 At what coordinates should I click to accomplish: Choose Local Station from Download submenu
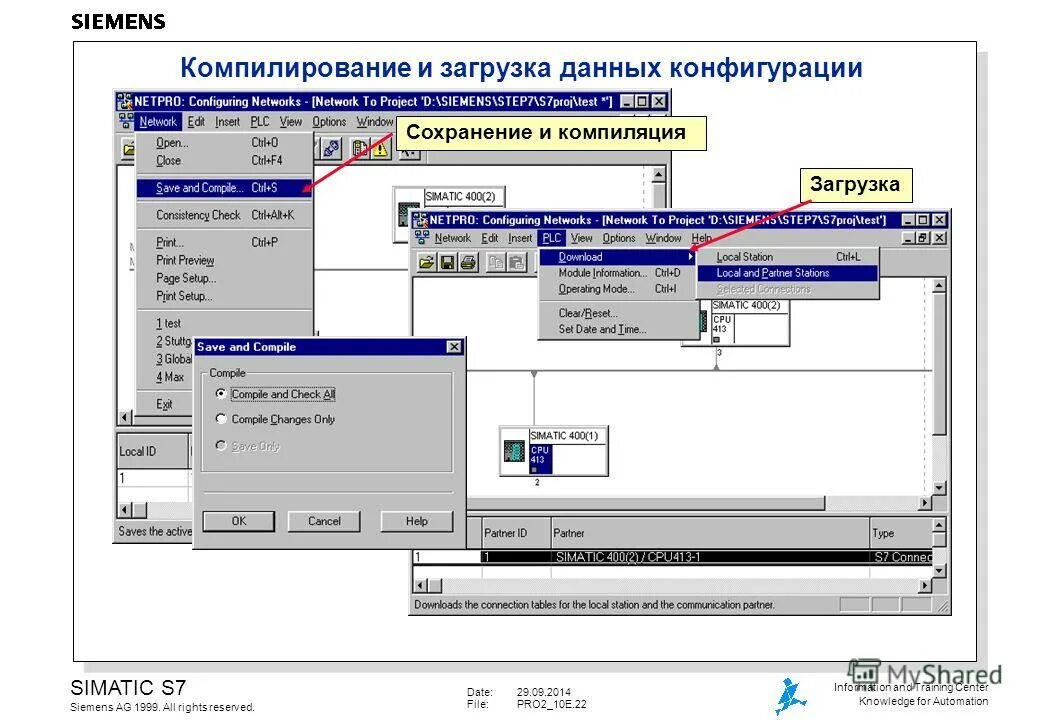pos(788,257)
